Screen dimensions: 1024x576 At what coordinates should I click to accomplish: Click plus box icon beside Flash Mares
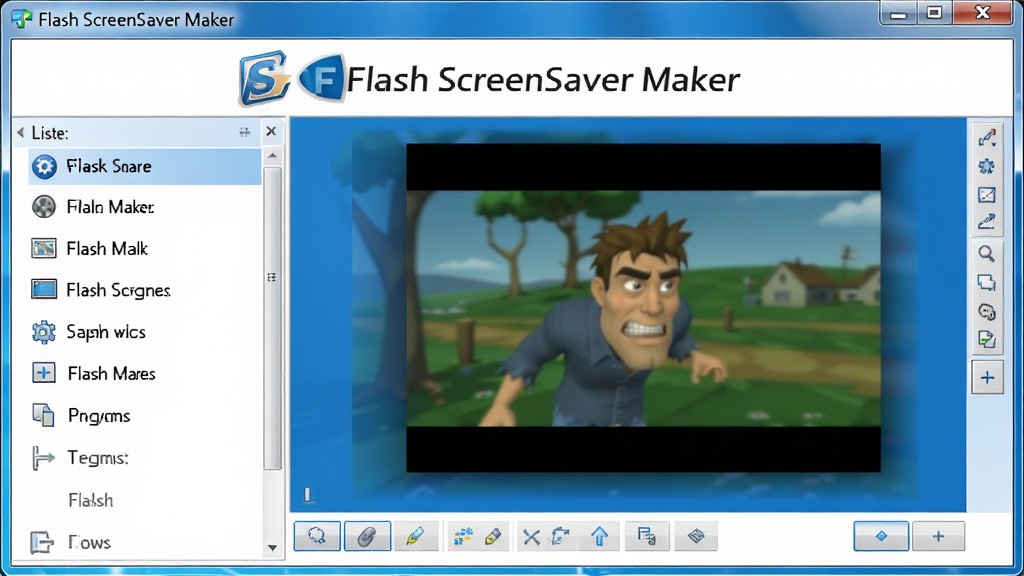tap(44, 373)
